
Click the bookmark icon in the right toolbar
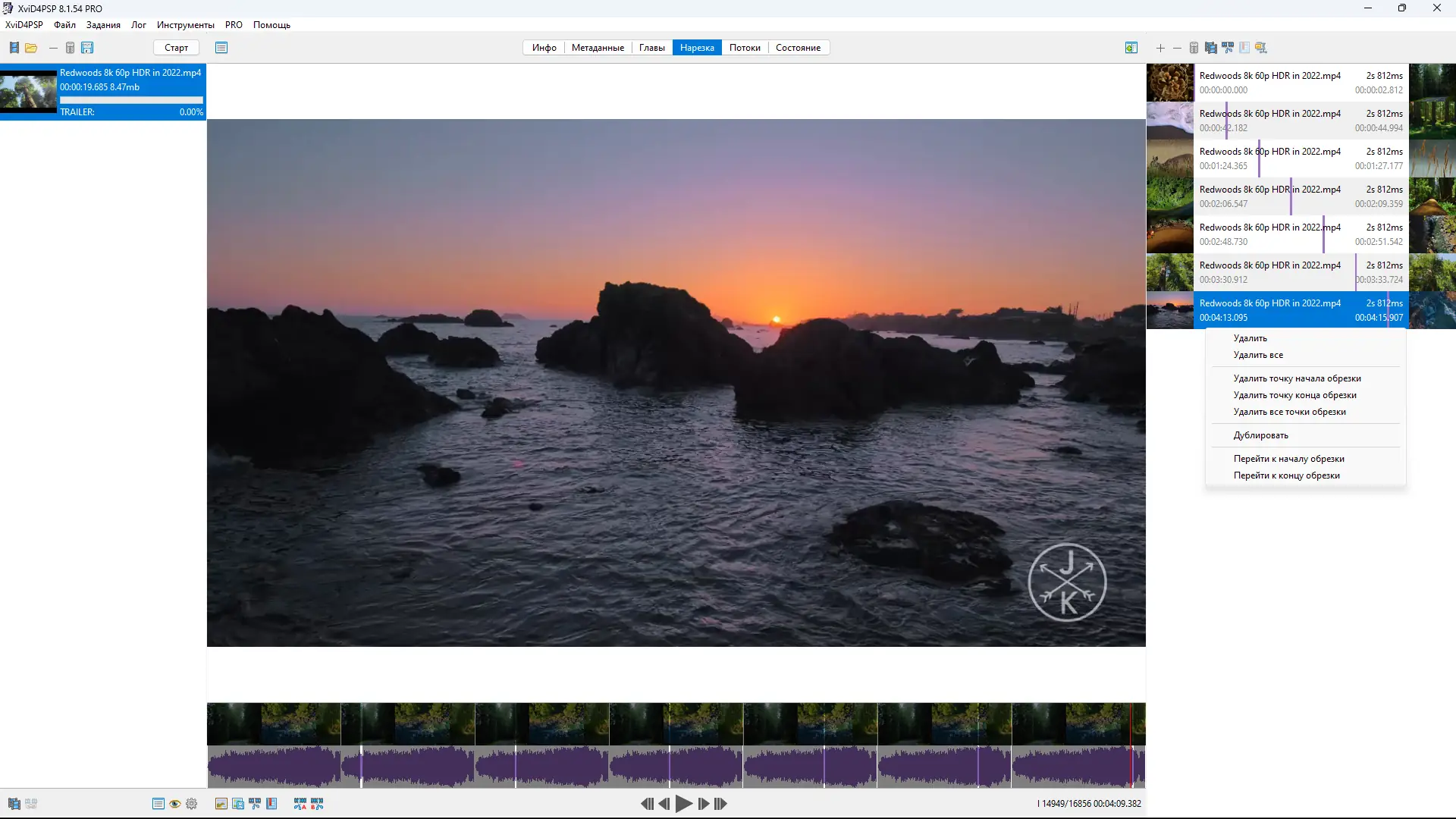click(1245, 48)
